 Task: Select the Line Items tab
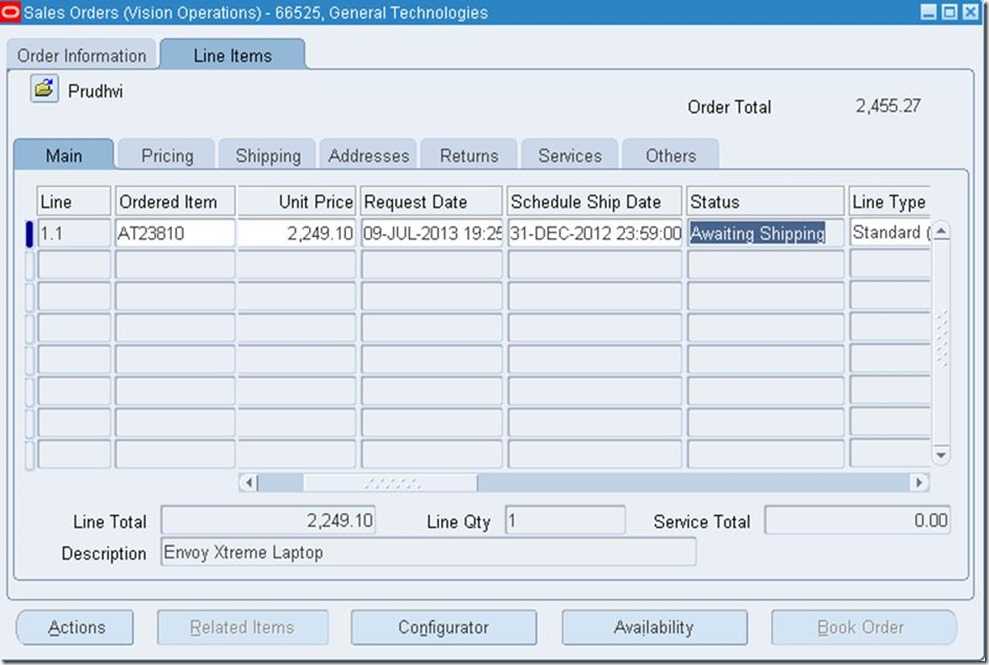[x=232, y=56]
